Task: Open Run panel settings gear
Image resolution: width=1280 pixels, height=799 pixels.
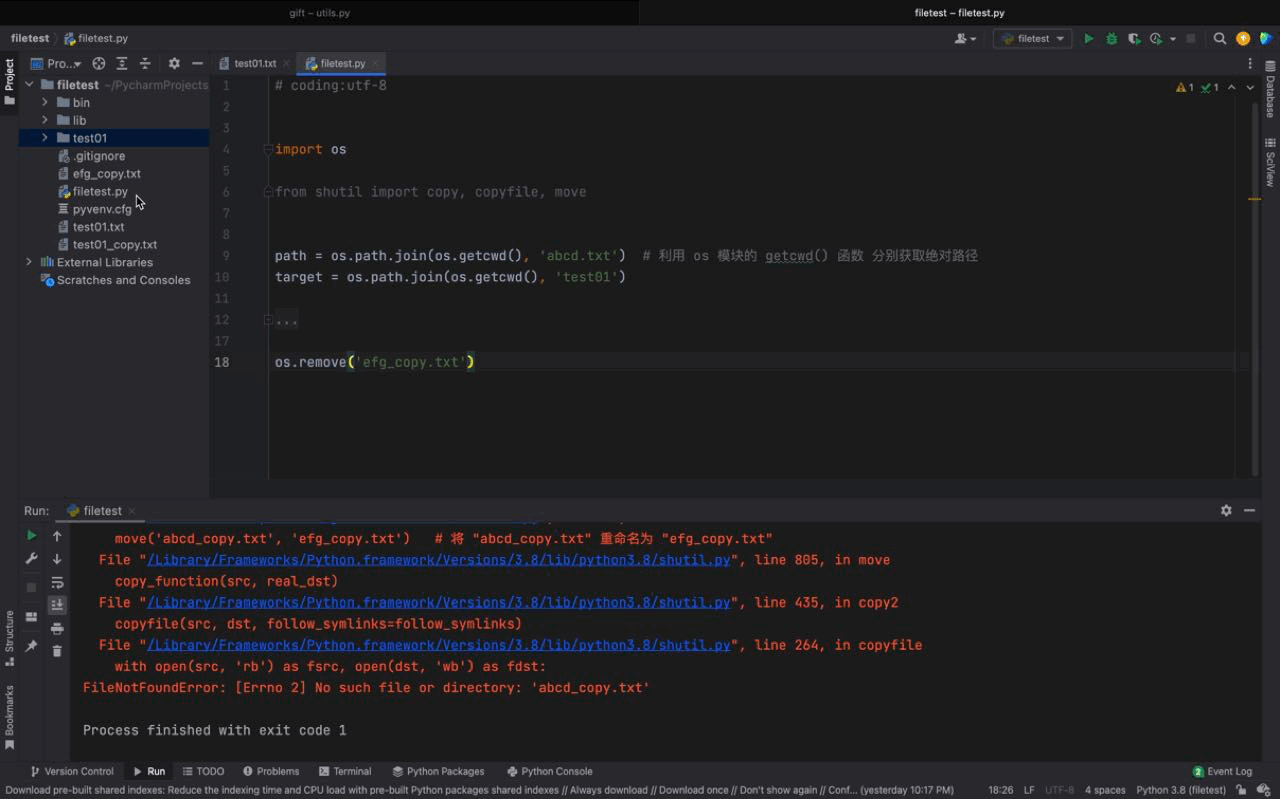Action: (x=1226, y=510)
